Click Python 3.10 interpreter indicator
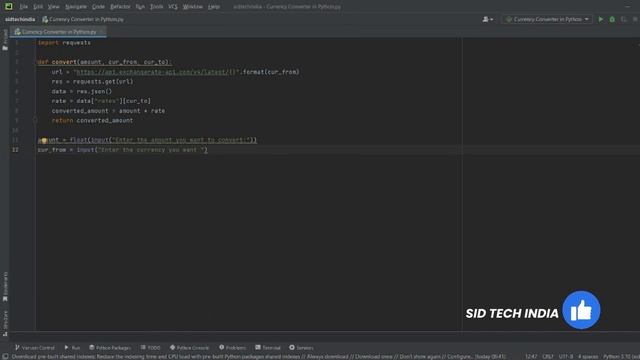 [x=621, y=356]
